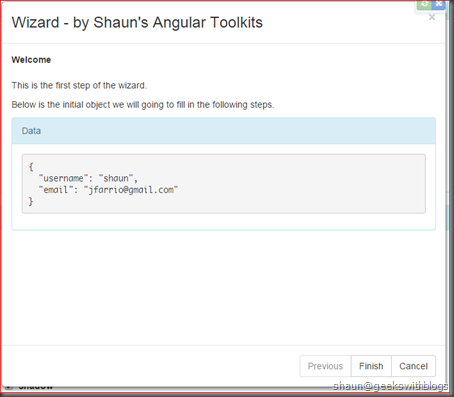Click the Finish button

371,366
